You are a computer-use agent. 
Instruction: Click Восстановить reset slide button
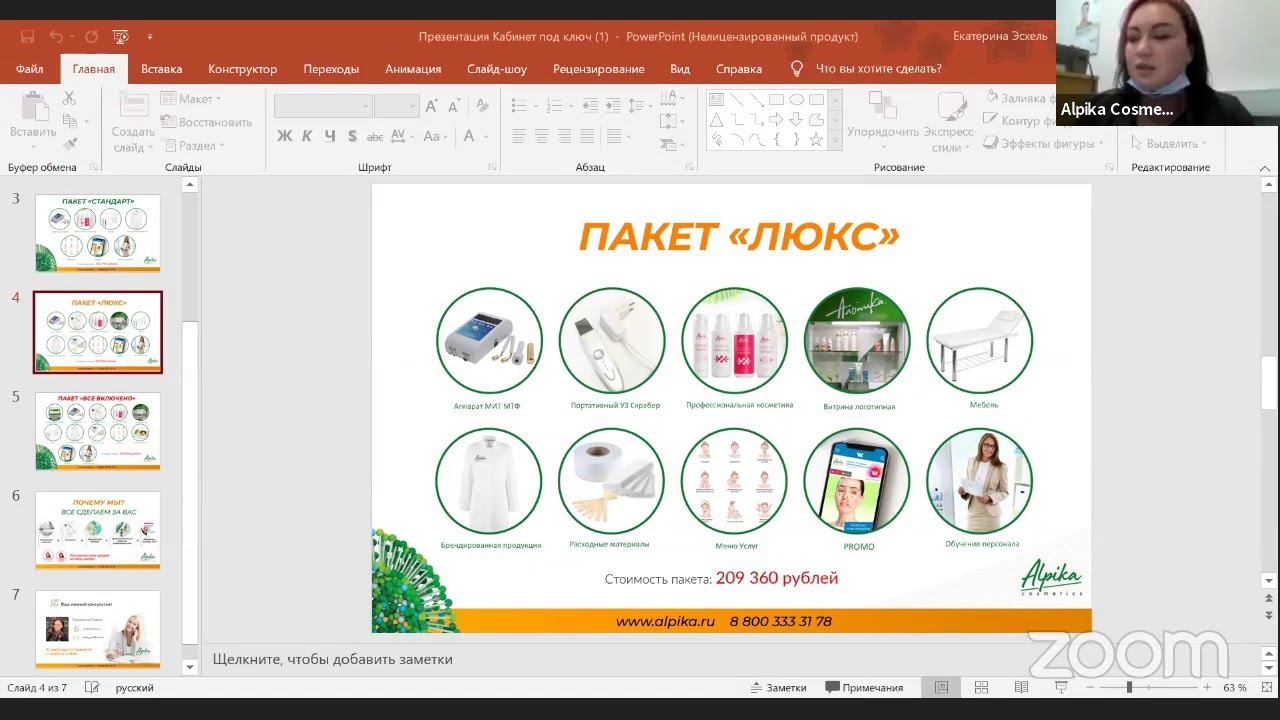207,122
